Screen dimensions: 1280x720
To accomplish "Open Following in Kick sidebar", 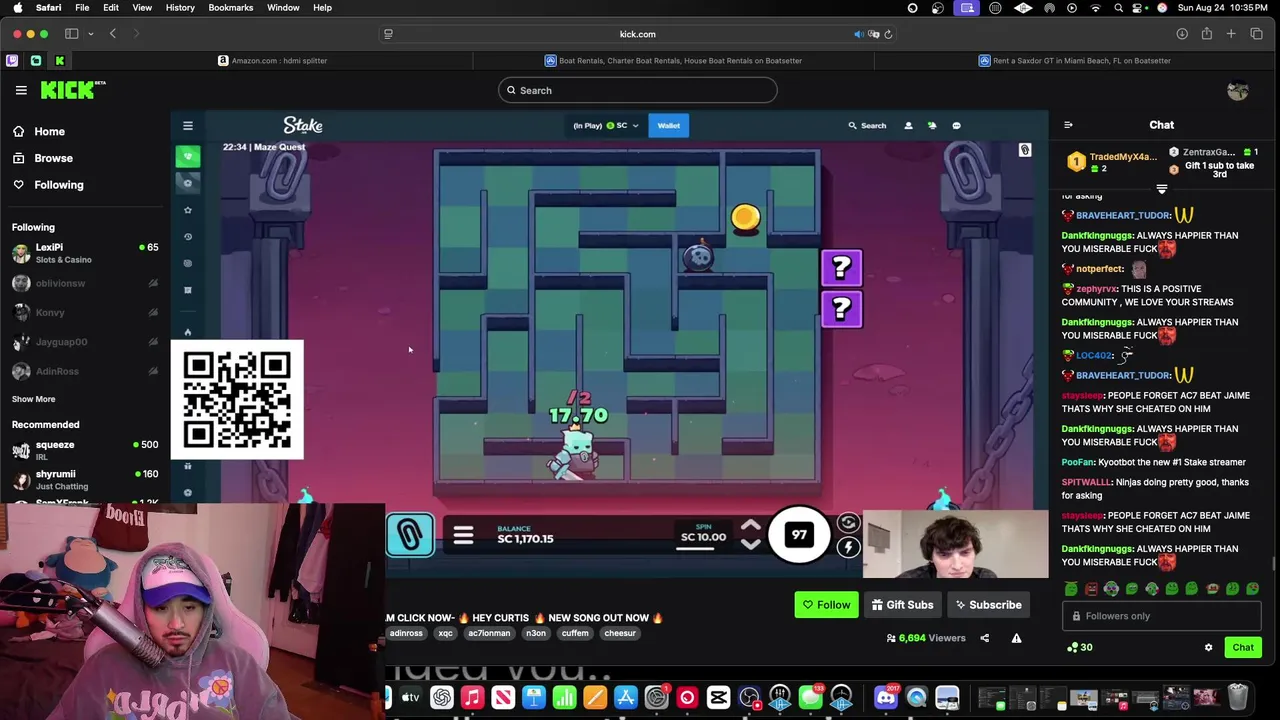I will (48, 185).
